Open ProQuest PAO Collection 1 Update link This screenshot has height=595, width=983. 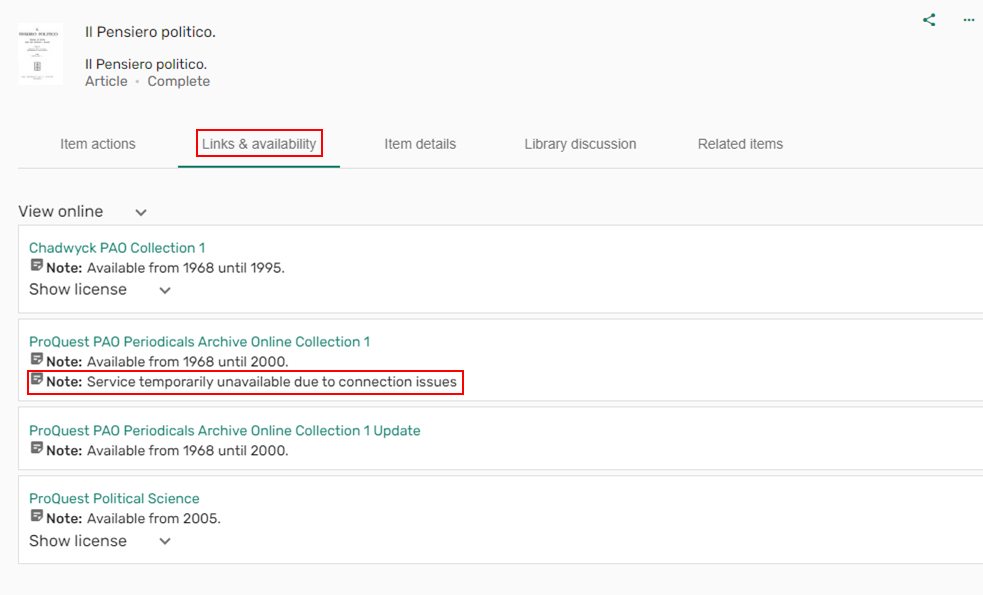(224, 431)
